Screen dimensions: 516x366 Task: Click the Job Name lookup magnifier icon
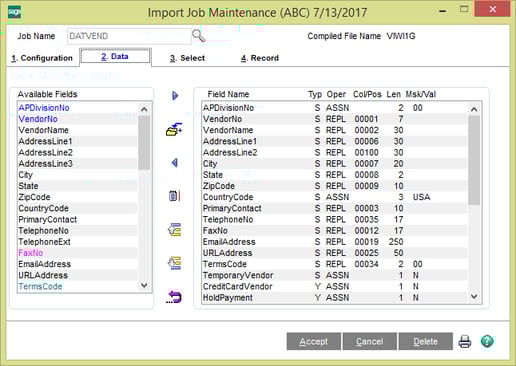pos(199,36)
